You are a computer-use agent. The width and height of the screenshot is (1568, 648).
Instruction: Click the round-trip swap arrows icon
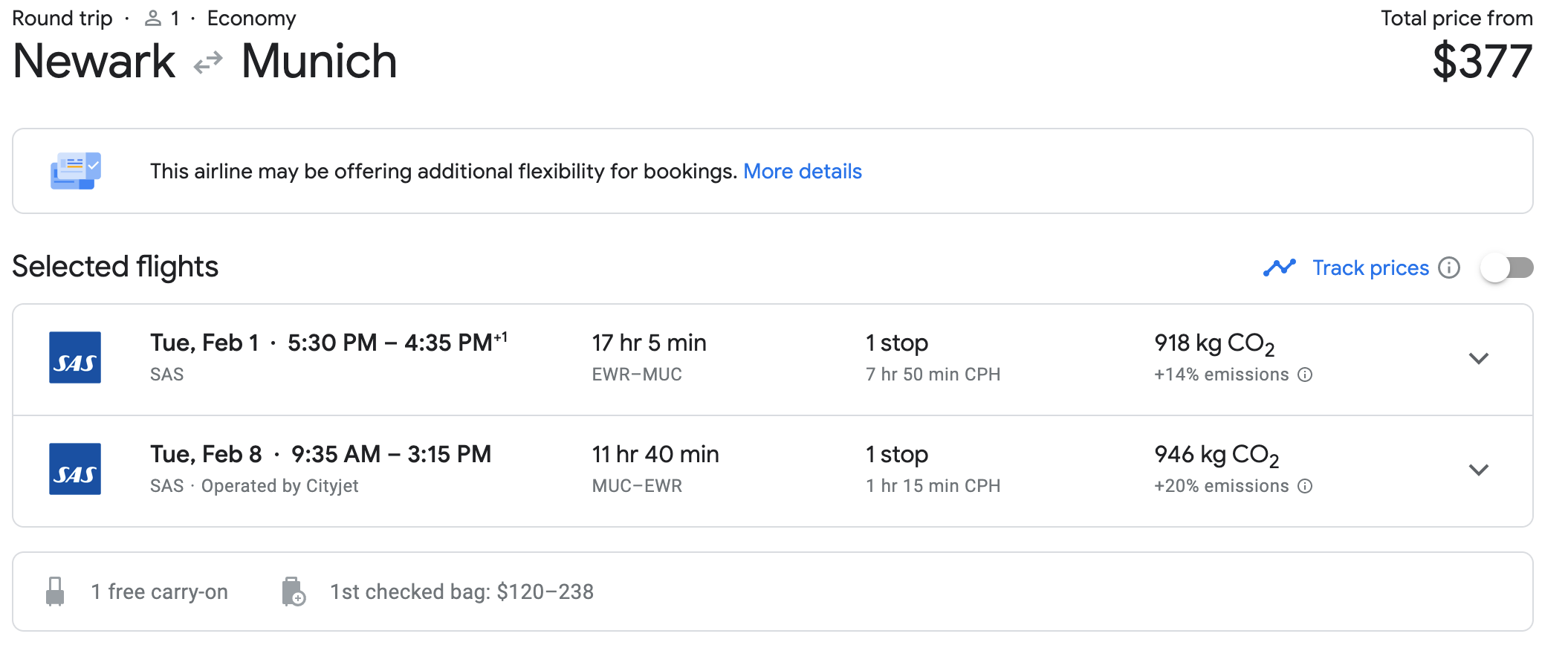(x=208, y=62)
